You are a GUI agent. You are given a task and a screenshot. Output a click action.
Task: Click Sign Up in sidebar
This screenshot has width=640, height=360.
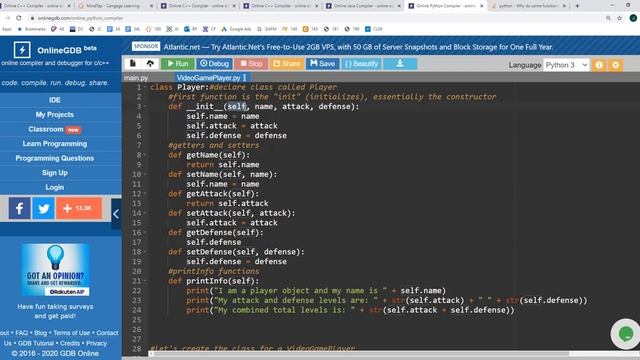(x=55, y=173)
